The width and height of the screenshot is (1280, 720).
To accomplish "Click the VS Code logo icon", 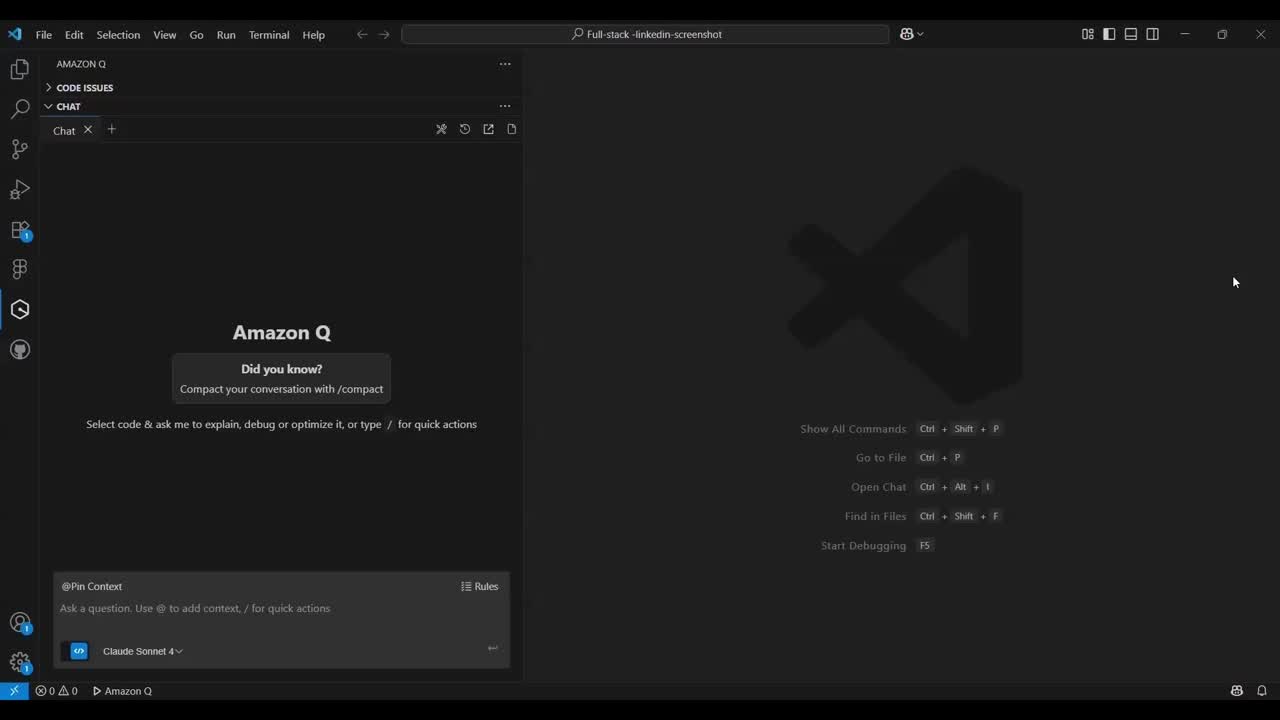I will point(14,34).
